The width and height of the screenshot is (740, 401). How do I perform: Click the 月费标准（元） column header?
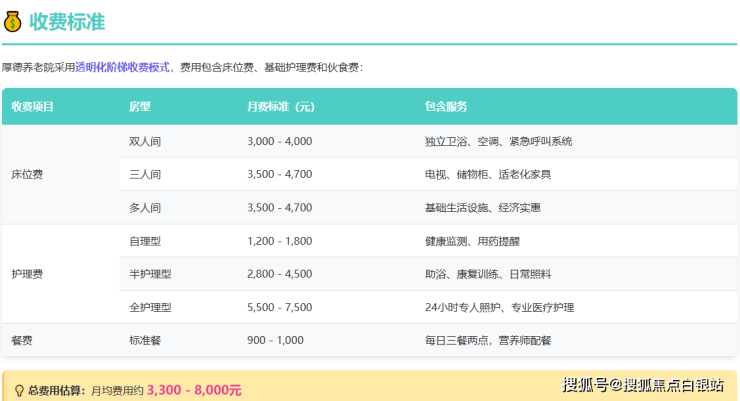click(280, 106)
